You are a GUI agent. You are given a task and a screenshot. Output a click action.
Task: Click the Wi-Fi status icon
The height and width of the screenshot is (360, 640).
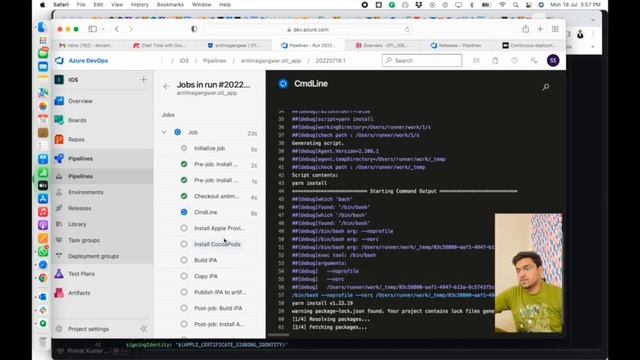(x=502, y=4)
